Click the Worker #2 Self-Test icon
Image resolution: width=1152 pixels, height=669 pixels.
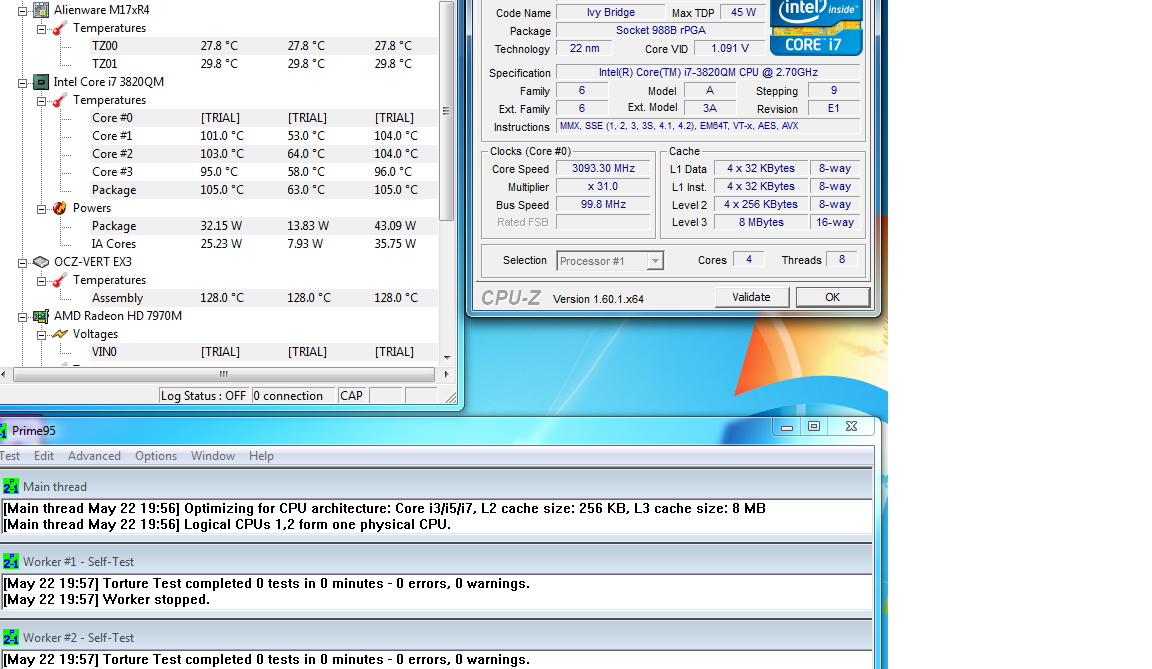point(11,638)
